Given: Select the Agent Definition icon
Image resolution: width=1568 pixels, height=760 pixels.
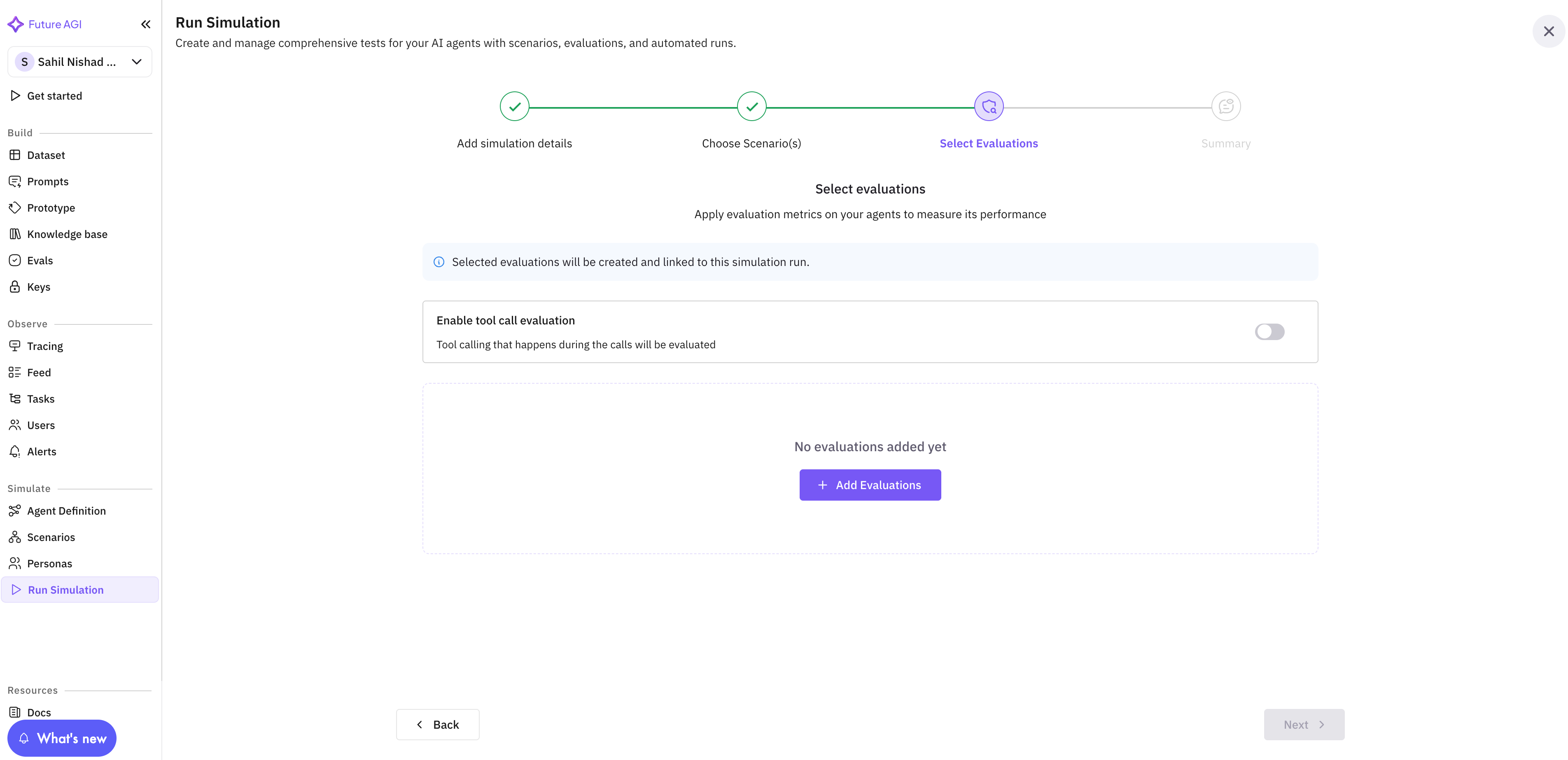Looking at the screenshot, I should click(15, 511).
